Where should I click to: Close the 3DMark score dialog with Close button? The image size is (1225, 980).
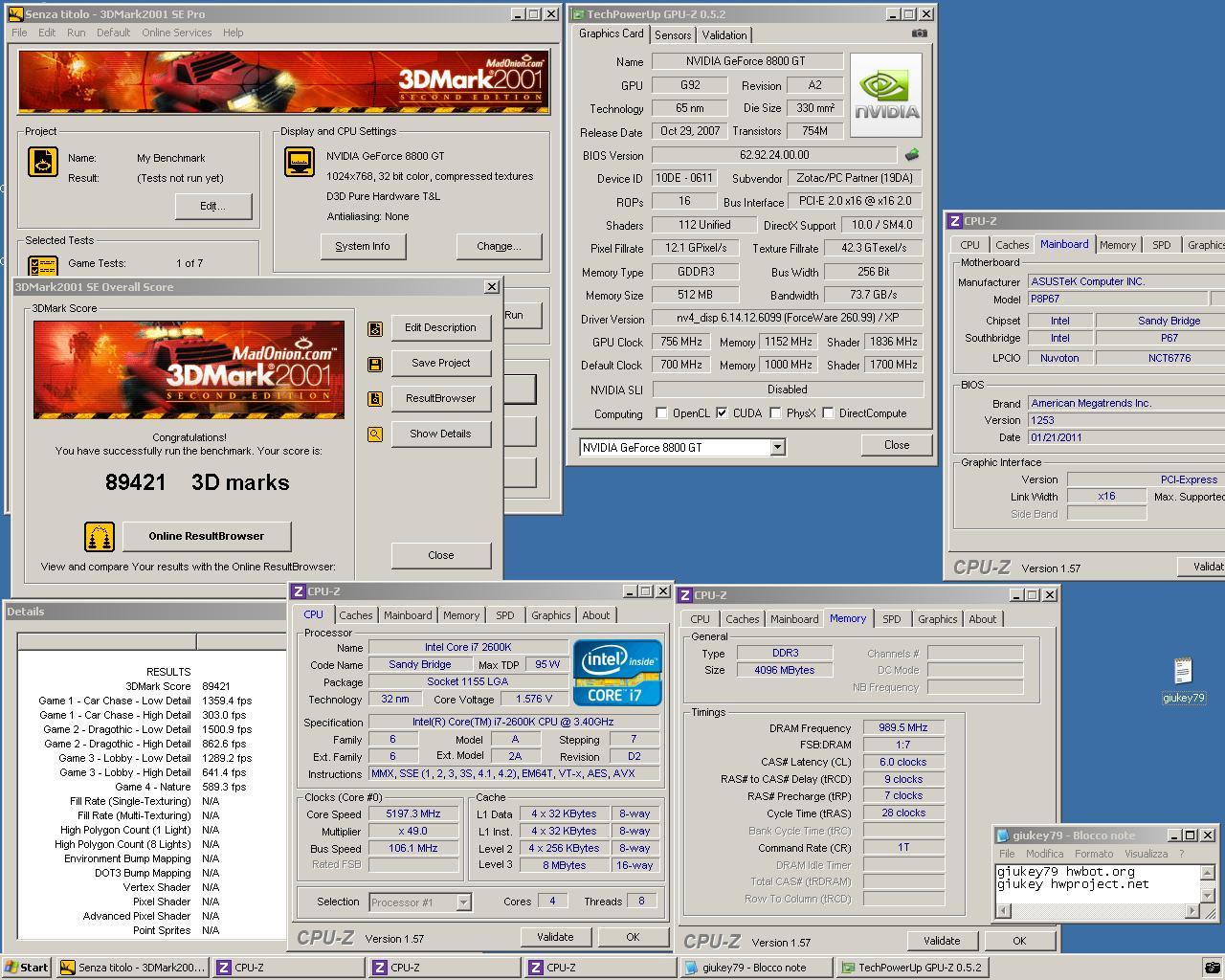441,555
